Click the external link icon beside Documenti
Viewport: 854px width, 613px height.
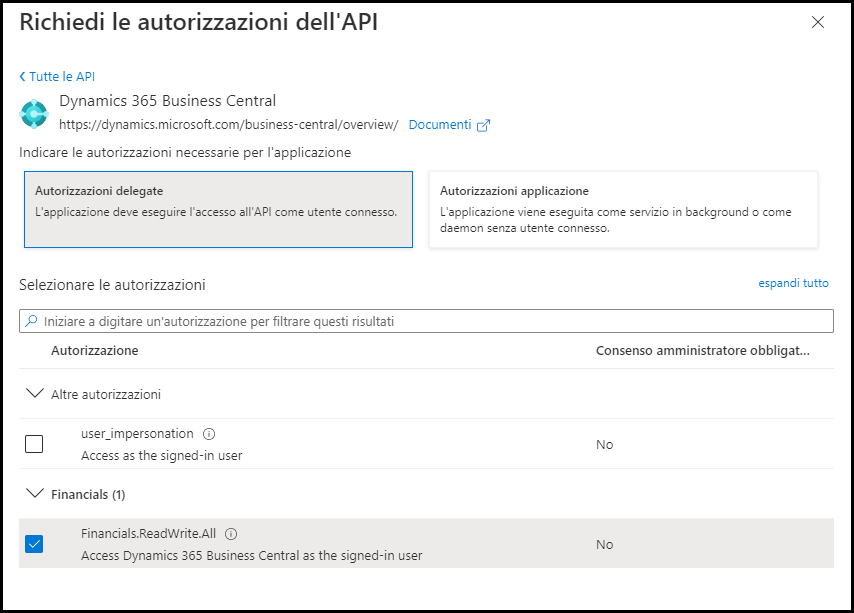coord(484,125)
